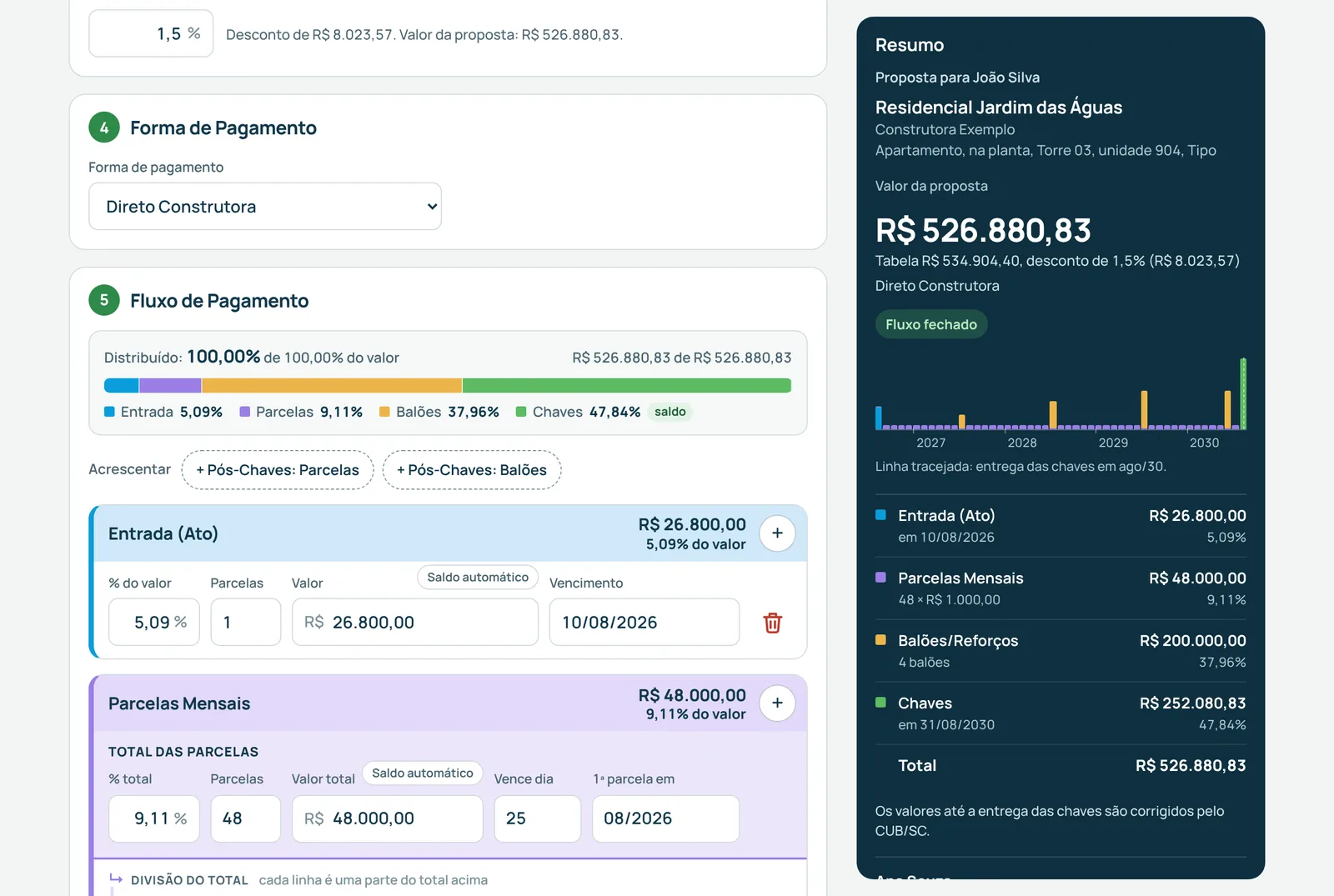This screenshot has width=1334, height=896.
Task: Set first installment month field 08/2026
Action: [x=666, y=818]
